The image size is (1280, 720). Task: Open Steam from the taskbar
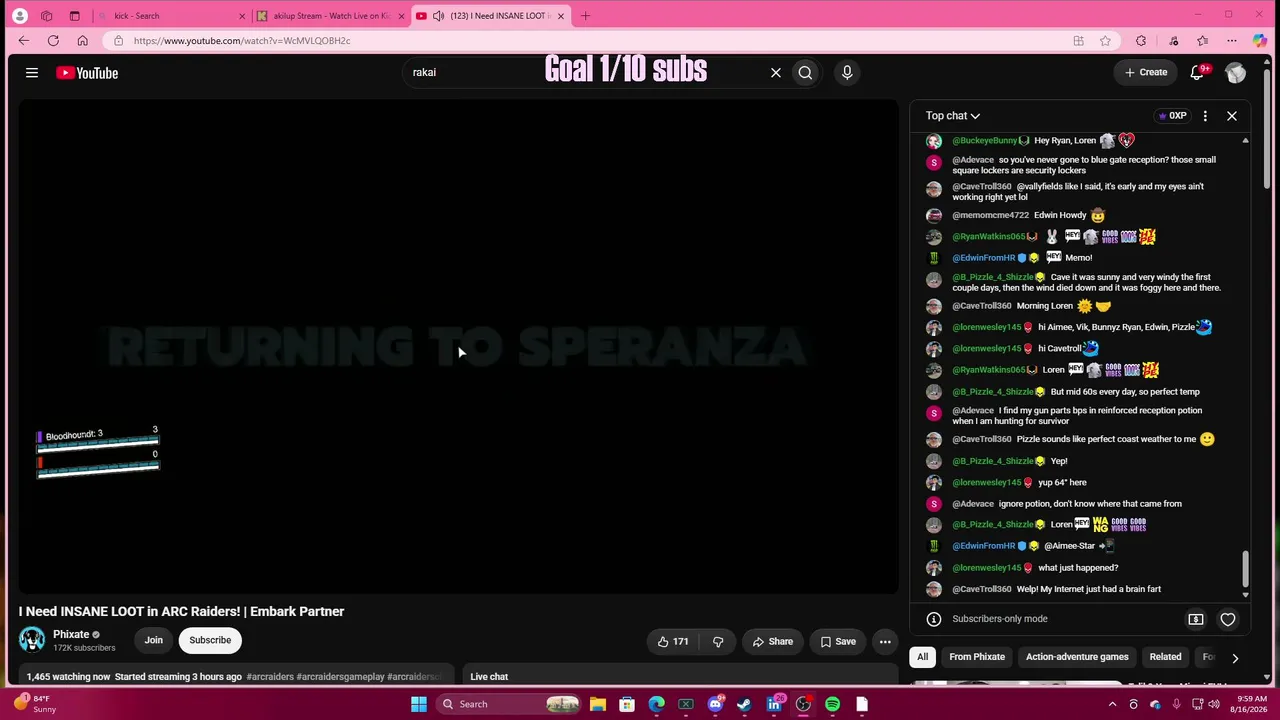pos(744,704)
